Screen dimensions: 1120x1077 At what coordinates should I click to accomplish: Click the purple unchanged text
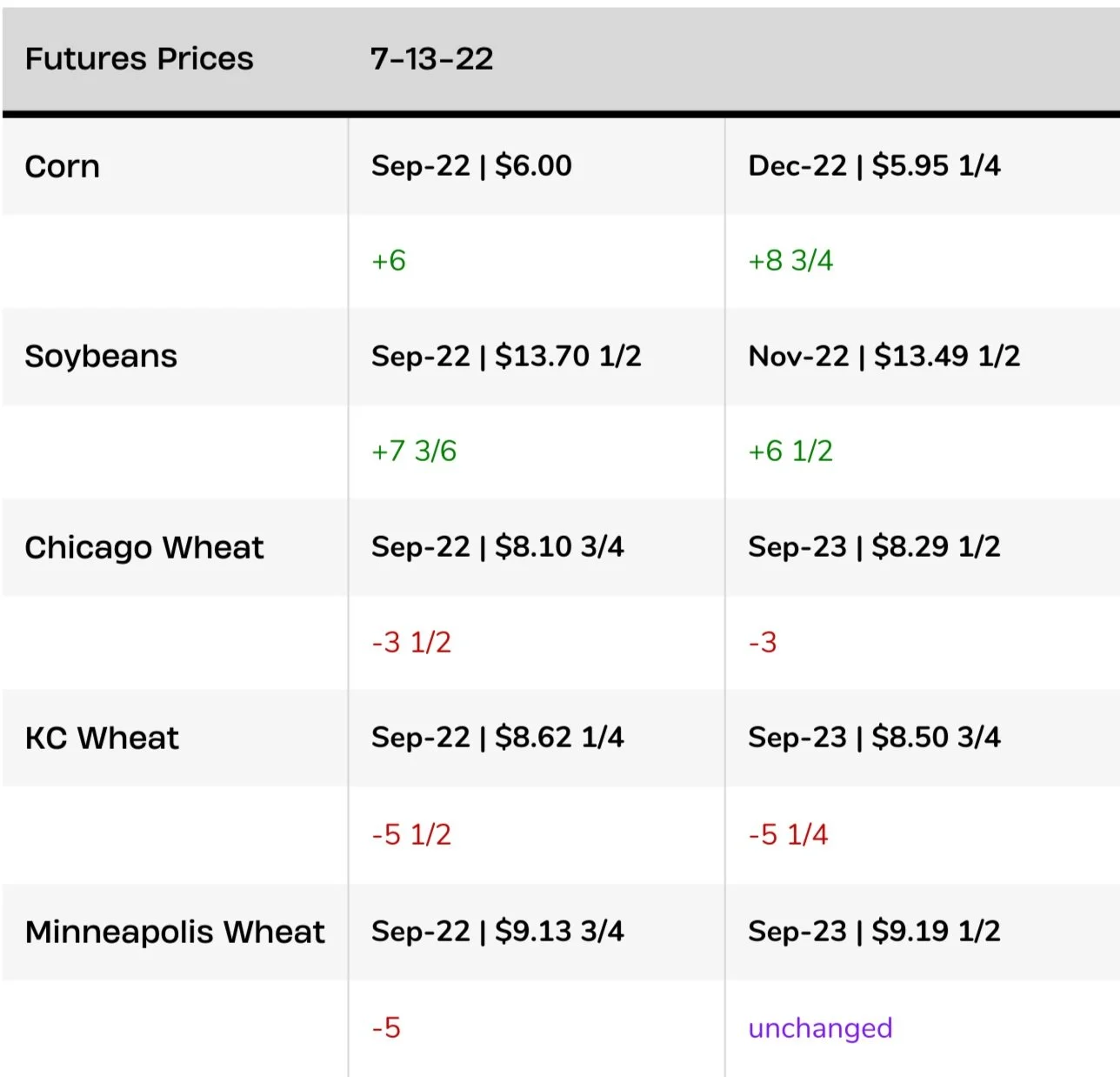coord(820,1028)
